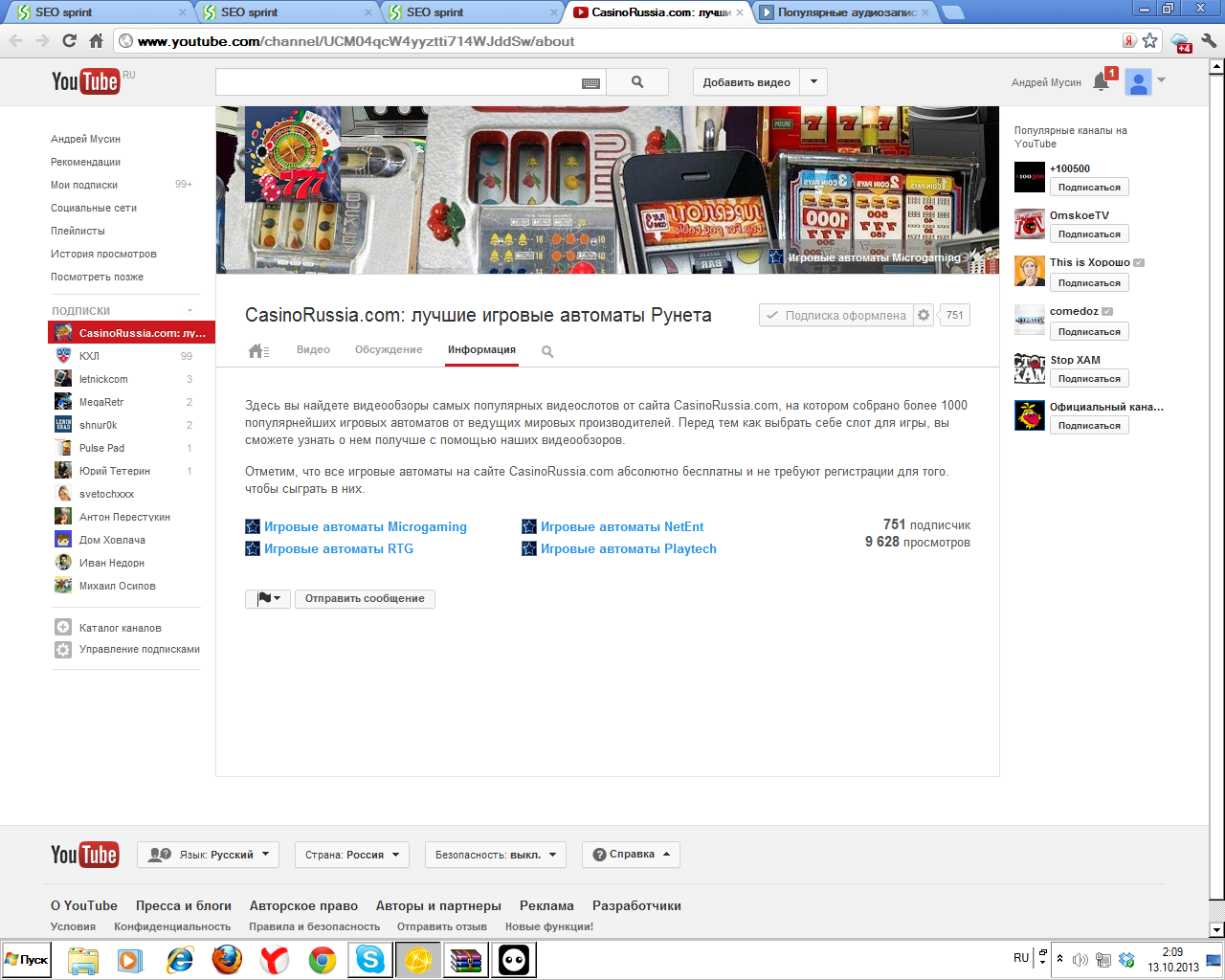Click the taskbar language RU indicator
This screenshot has height=980, width=1225.
tap(1021, 958)
